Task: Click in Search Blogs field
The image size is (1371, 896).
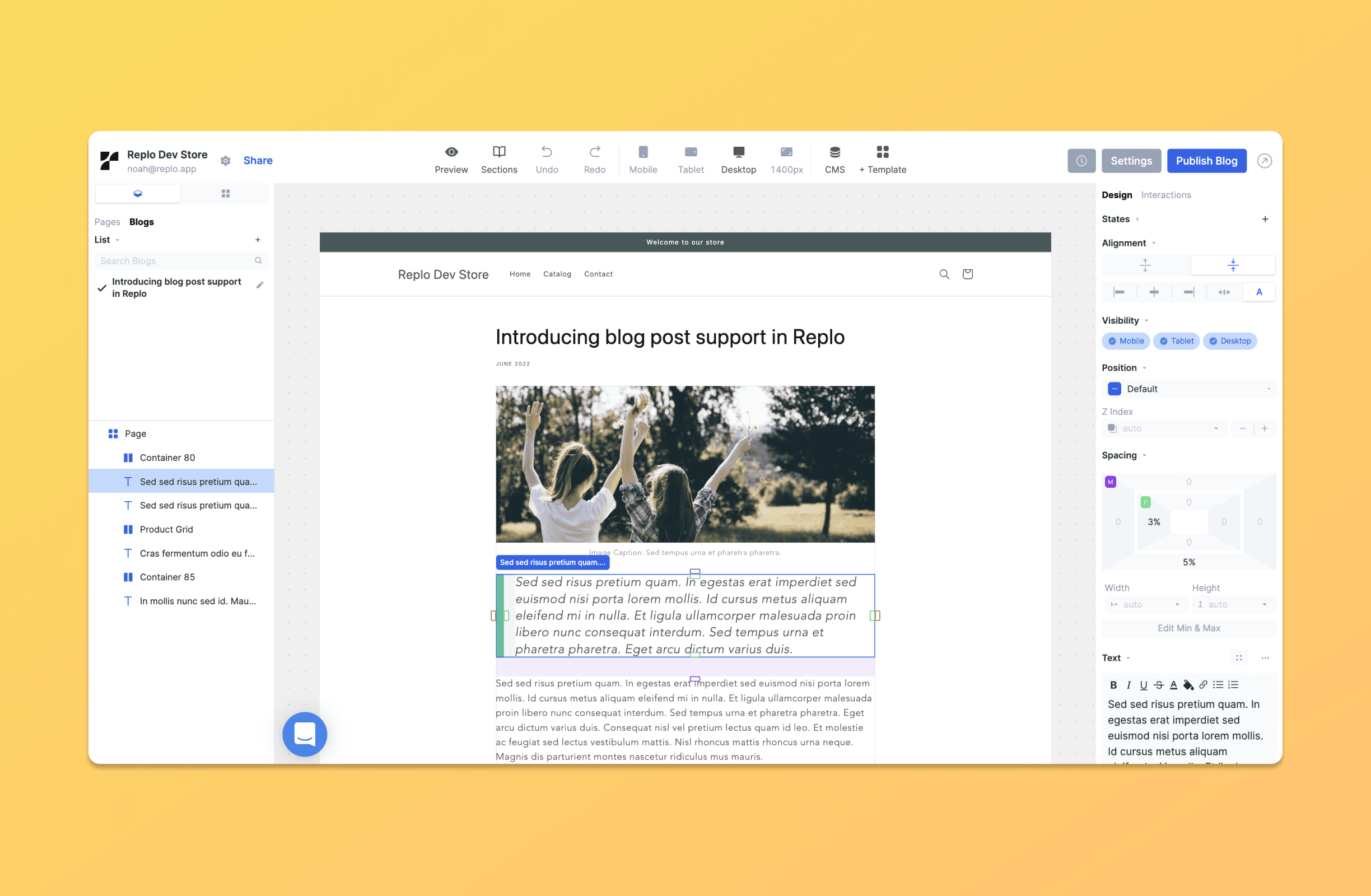Action: [181, 261]
